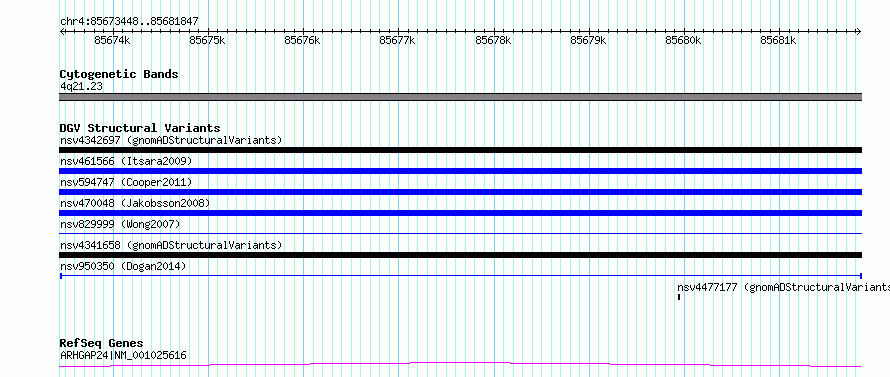Screen dimensions: 890x377
Task: Click the thin blue line under nsv829999
Action: pyautogui.click(x=461, y=233)
